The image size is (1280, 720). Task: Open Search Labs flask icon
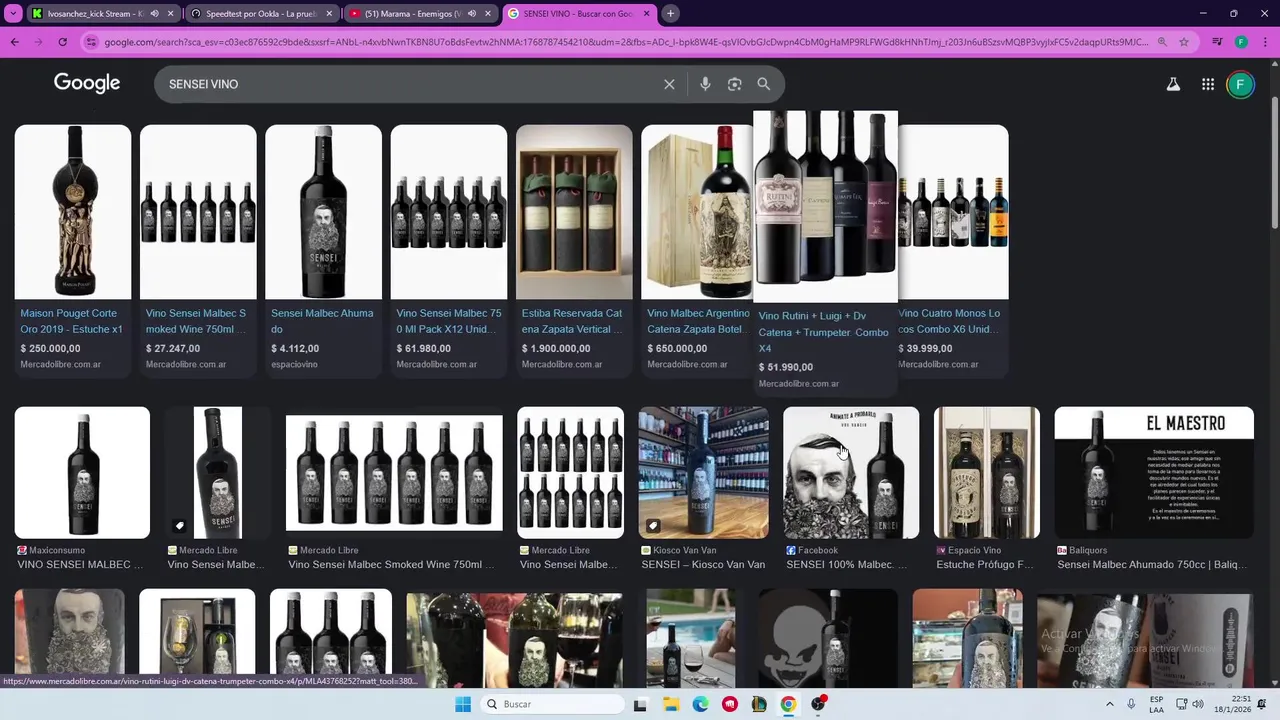[x=1173, y=84]
